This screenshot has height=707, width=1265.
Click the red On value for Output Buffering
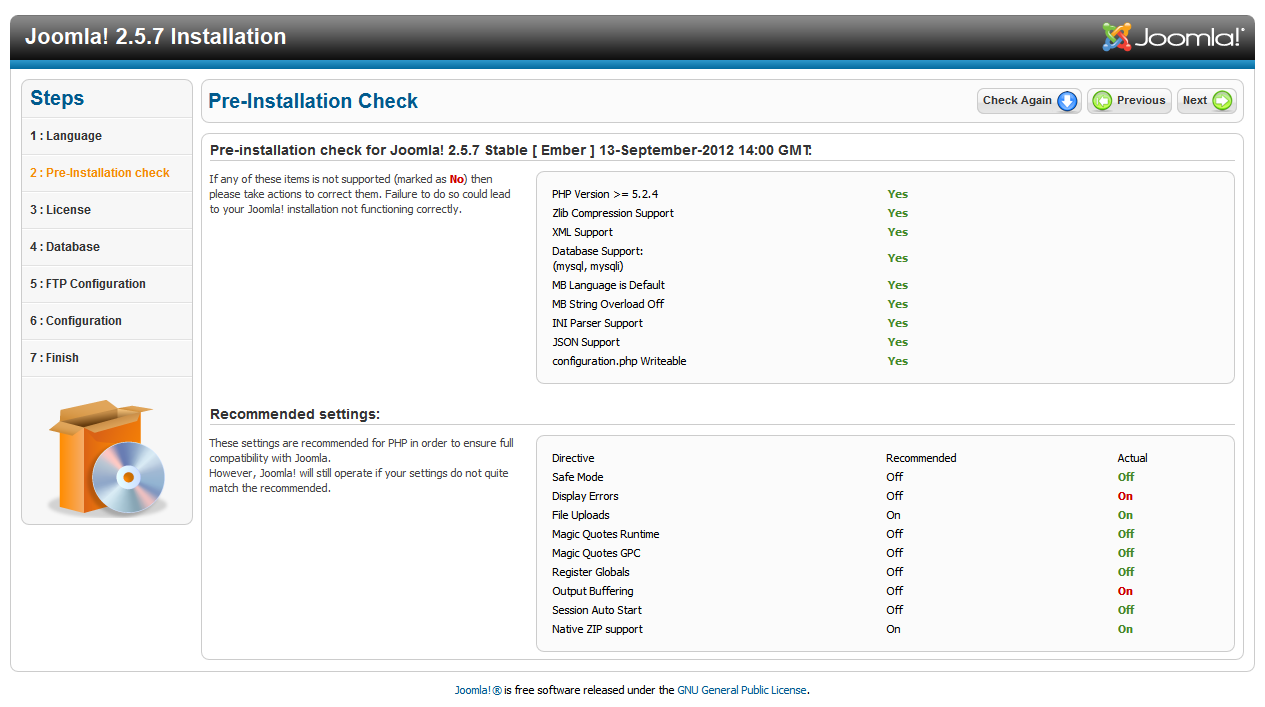click(1126, 591)
